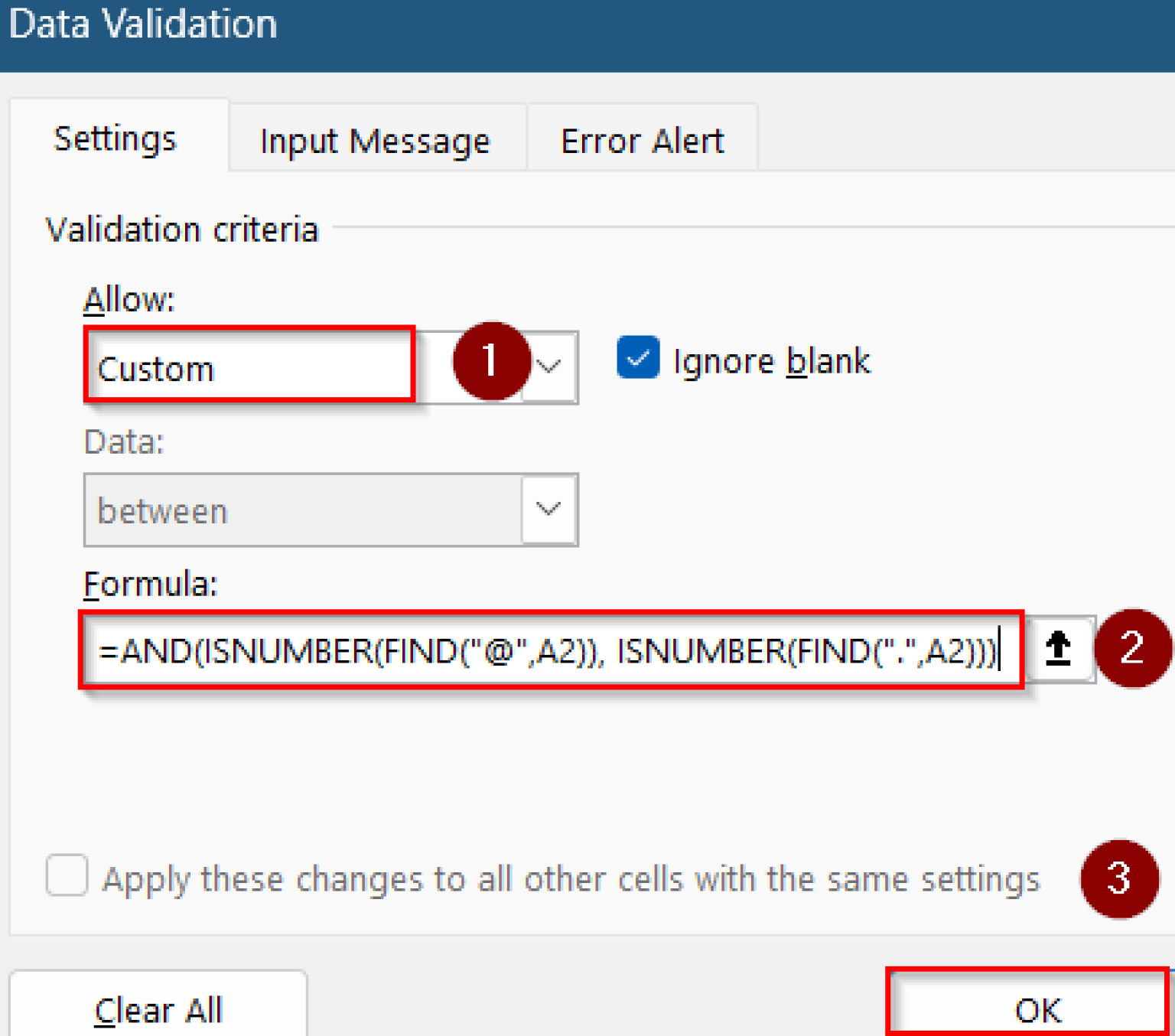Click the Formula label text
Screen dimensions: 1175x1036
151,585
